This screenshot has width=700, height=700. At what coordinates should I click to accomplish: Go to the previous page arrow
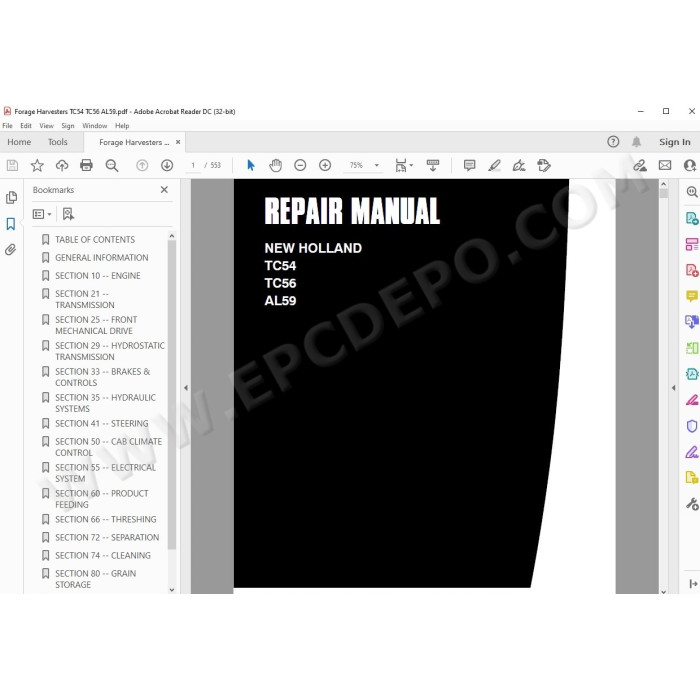pyautogui.click(x=142, y=166)
